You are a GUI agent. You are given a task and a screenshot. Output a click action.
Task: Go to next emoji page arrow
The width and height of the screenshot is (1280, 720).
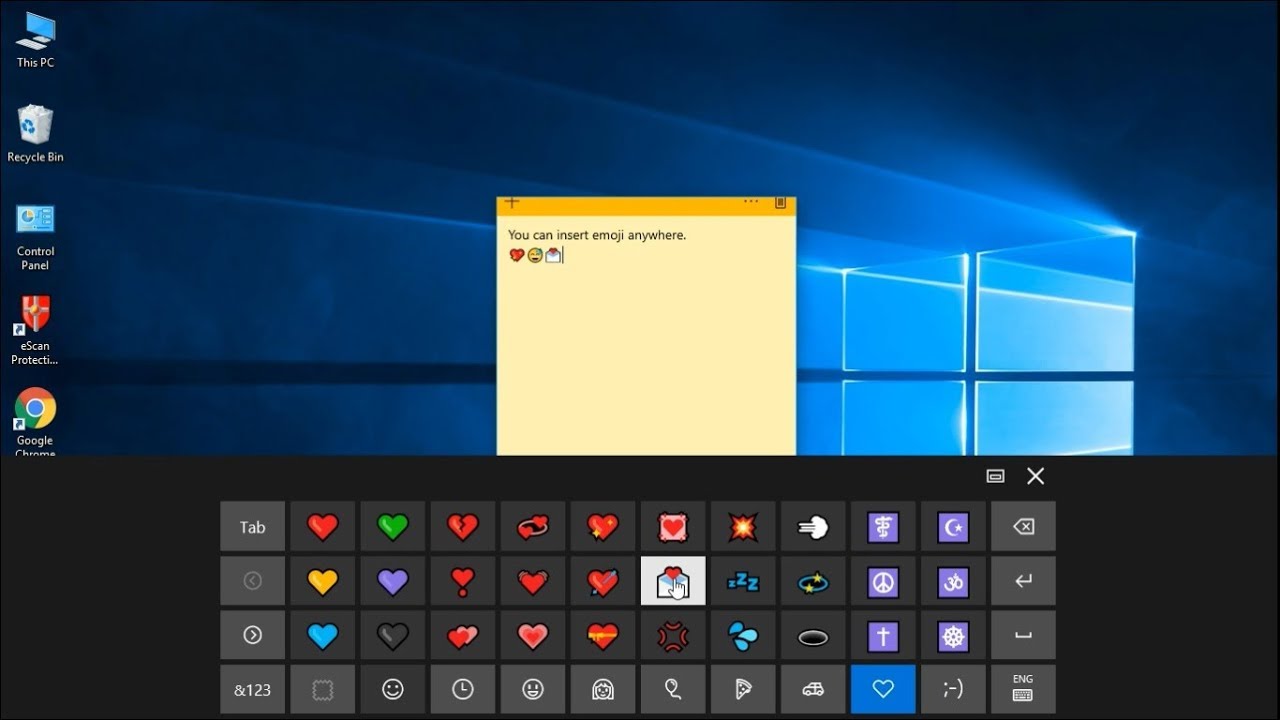coord(252,635)
